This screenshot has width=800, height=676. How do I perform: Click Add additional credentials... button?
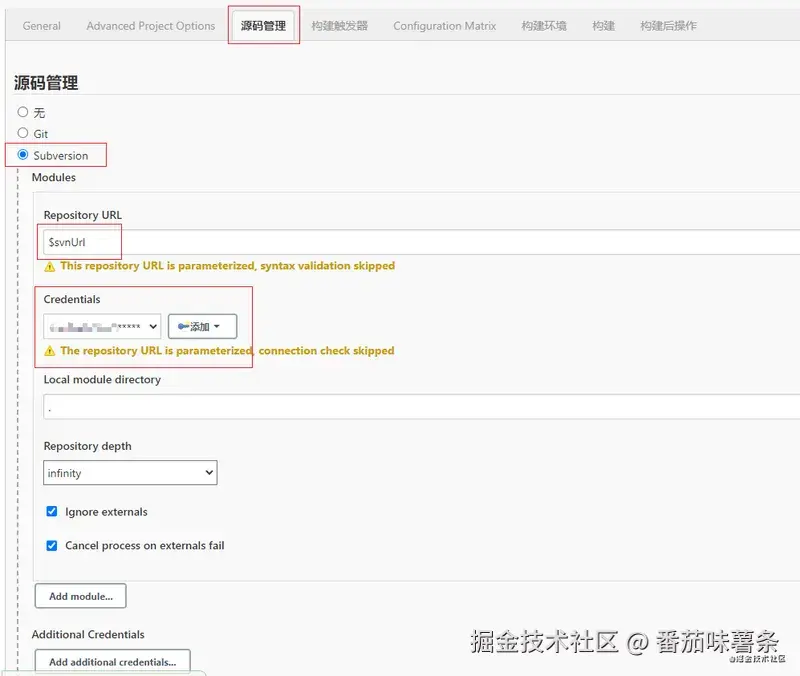pyautogui.click(x=113, y=662)
